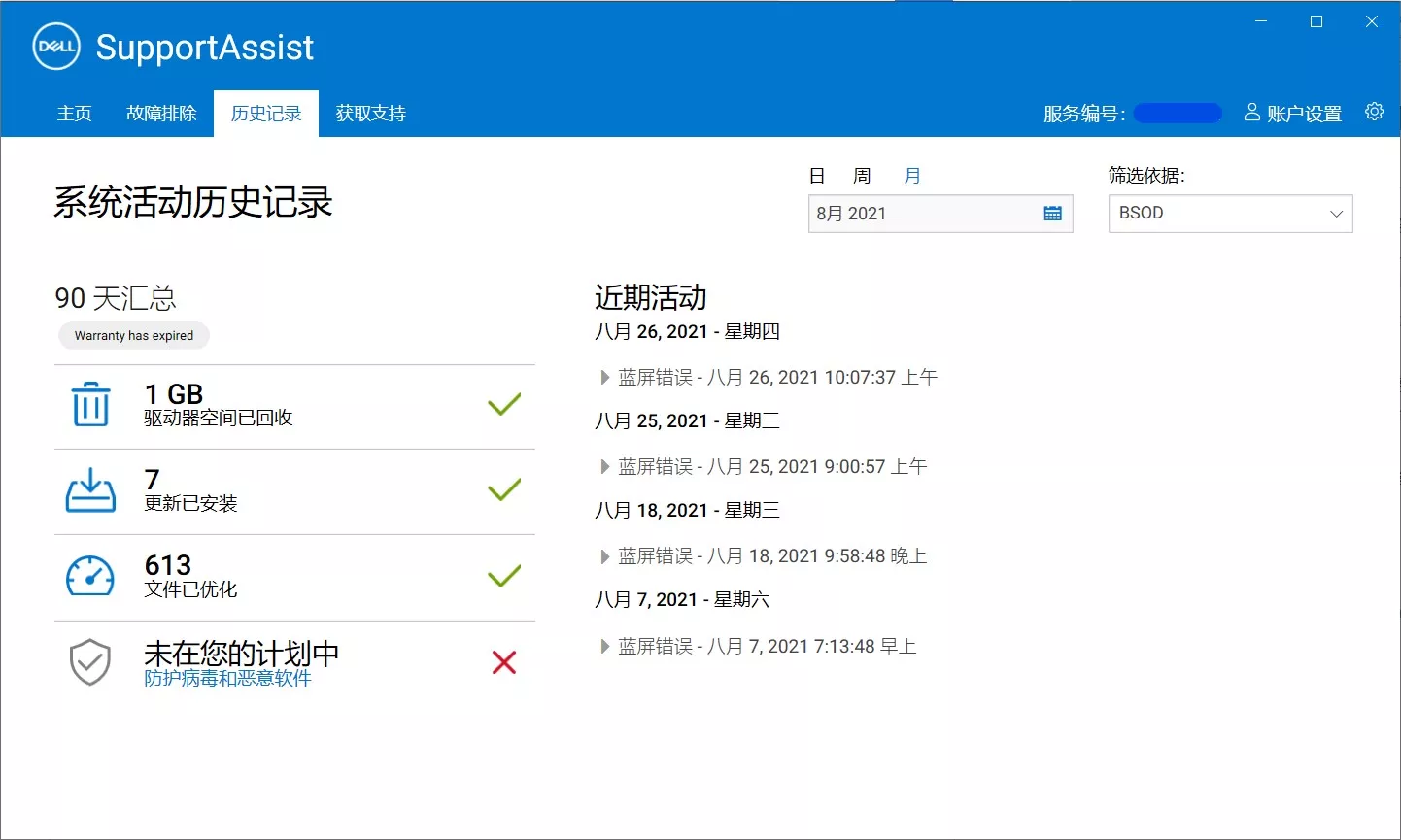Viewport: 1401px width, 840px height.
Task: Open the calendar picker icon
Action: pos(1052,214)
